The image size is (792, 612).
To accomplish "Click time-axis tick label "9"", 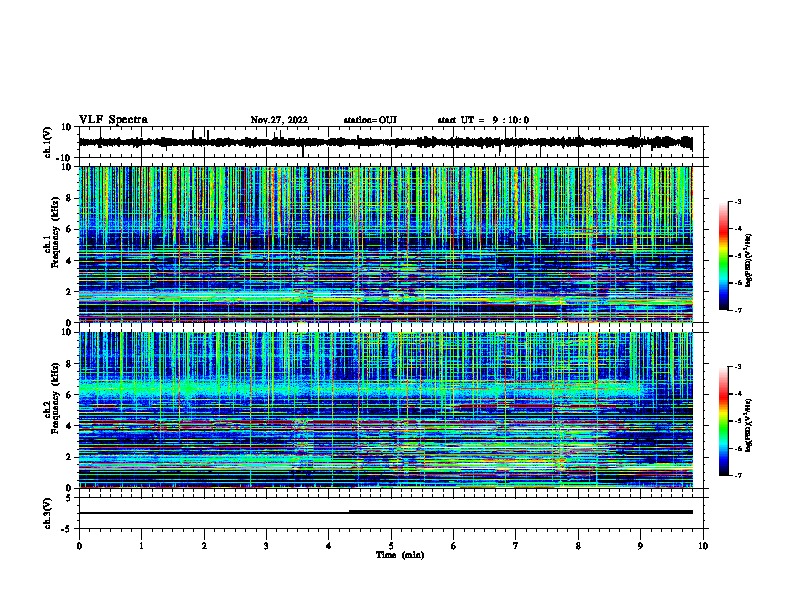I will (640, 546).
